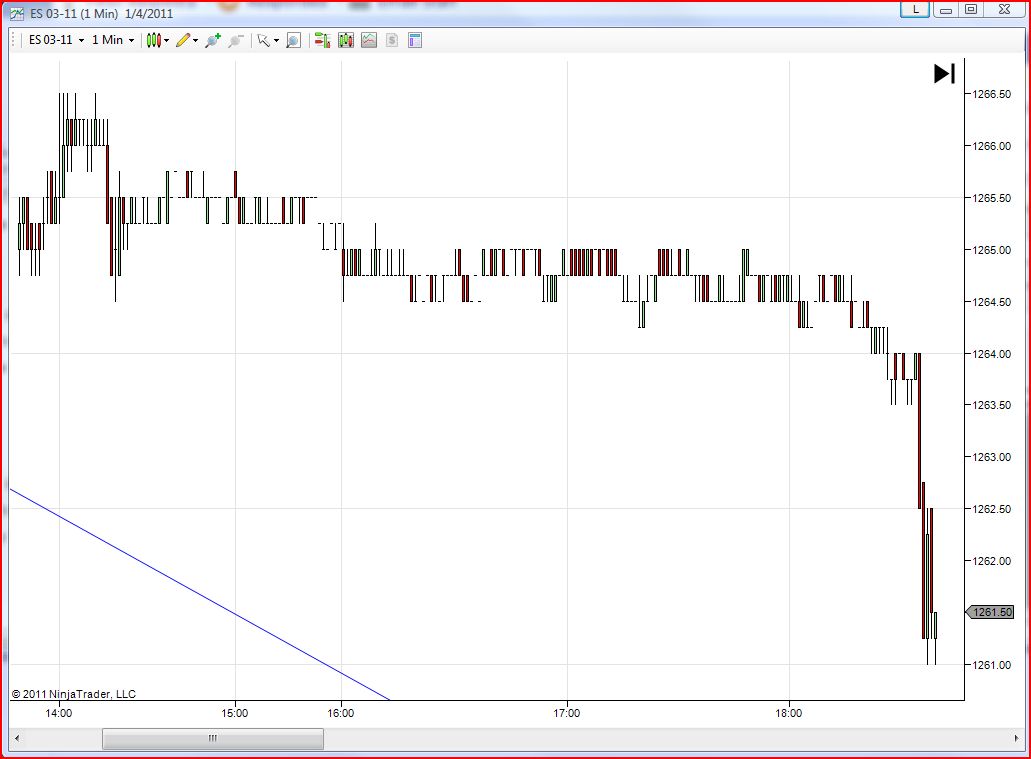Click the chart icon in the title bar

pos(17,14)
